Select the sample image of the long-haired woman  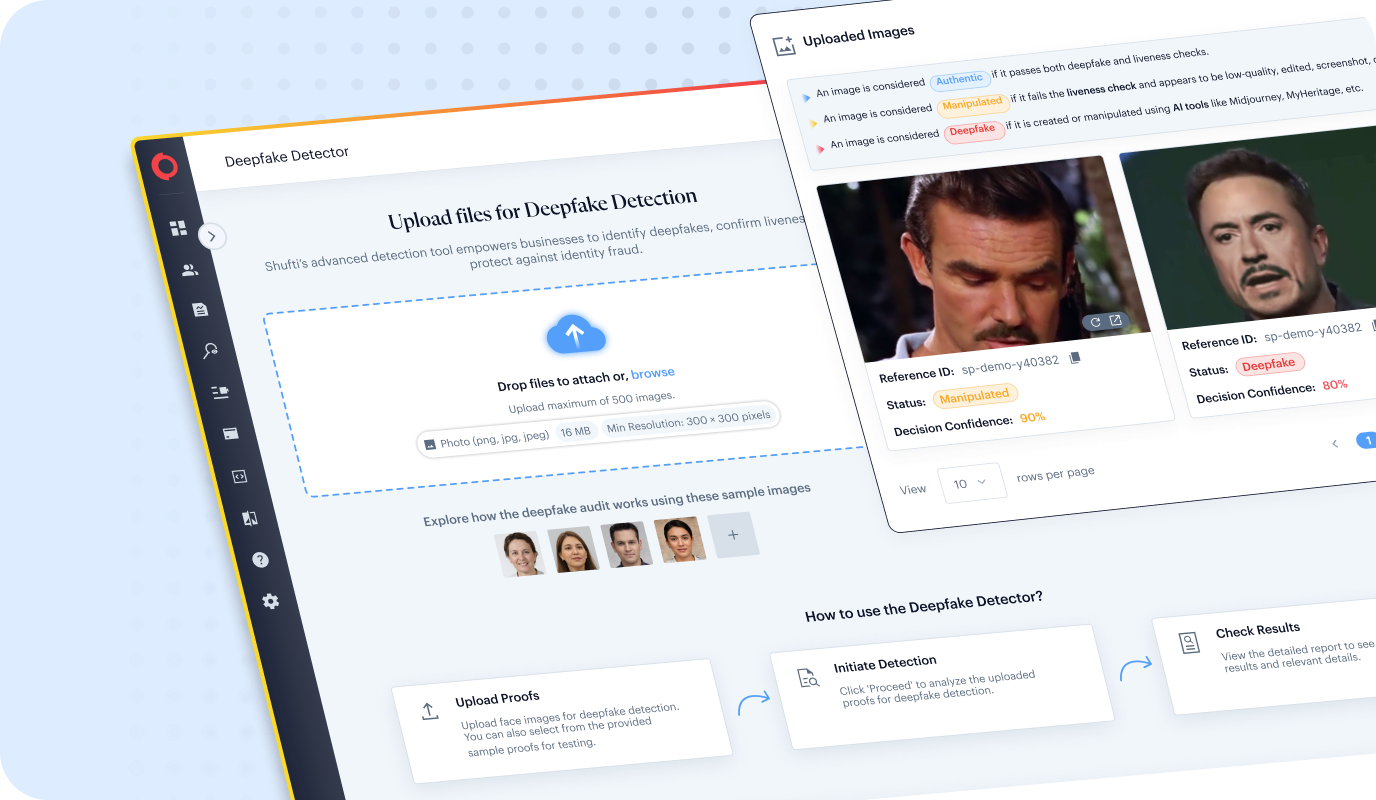[x=573, y=549]
